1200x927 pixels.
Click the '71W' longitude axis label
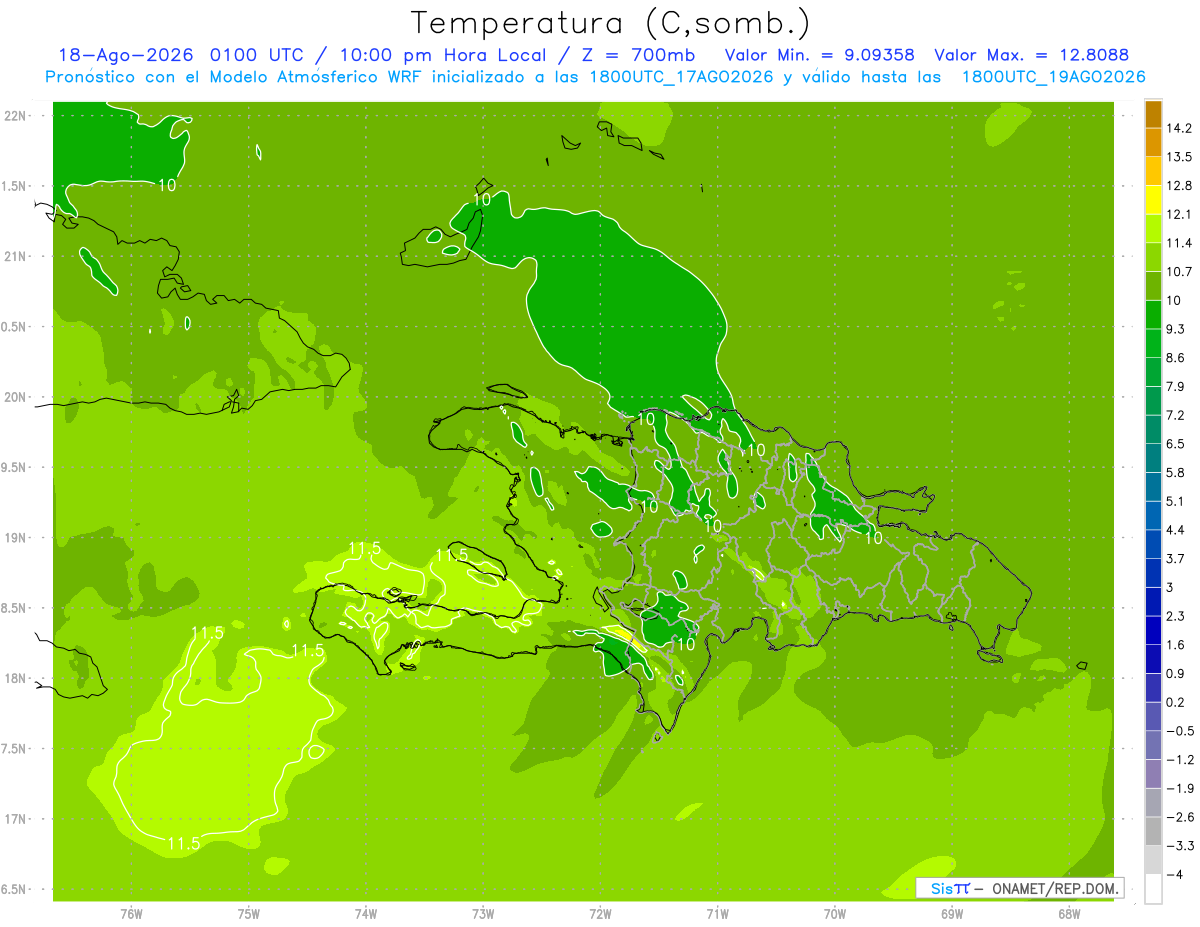717,913
